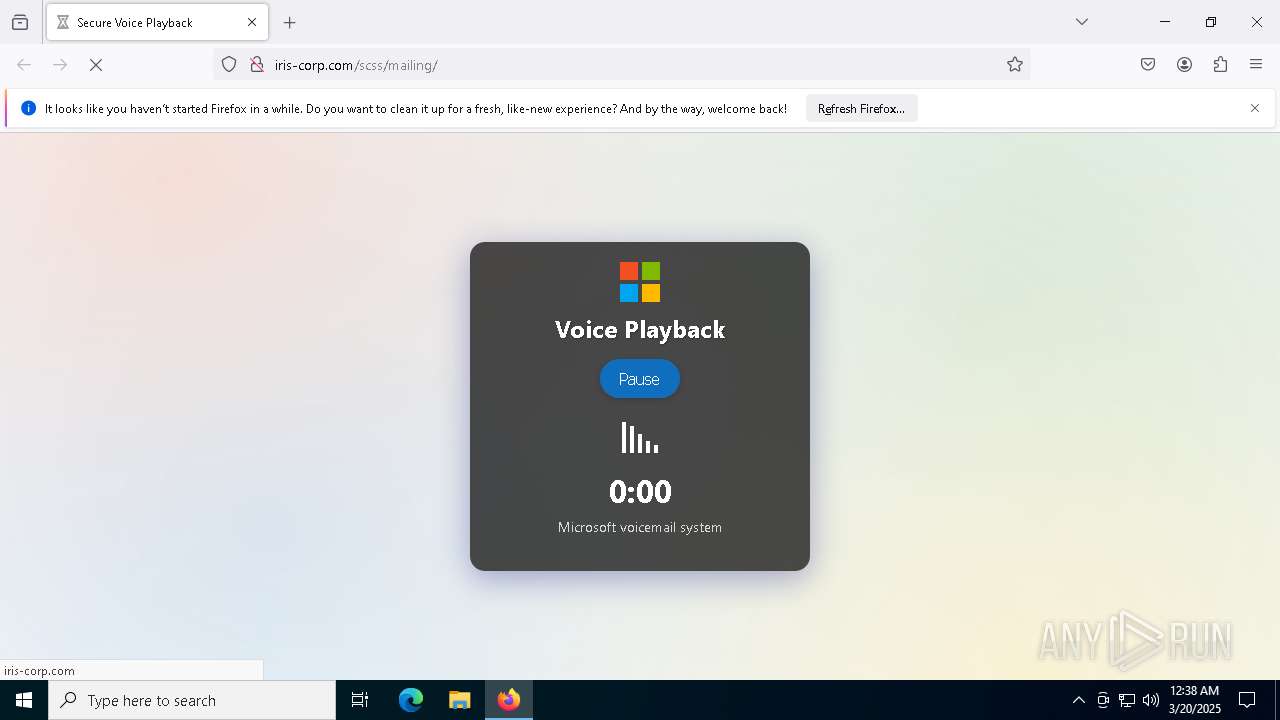Screen dimensions: 1280x720
Task: Open Firefox View from the tab bar
Action: [20, 22]
